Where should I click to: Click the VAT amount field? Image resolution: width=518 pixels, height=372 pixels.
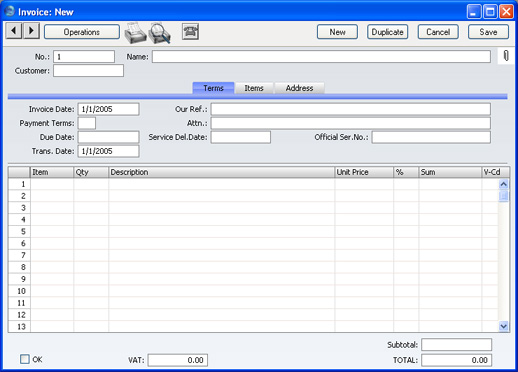tap(178, 360)
